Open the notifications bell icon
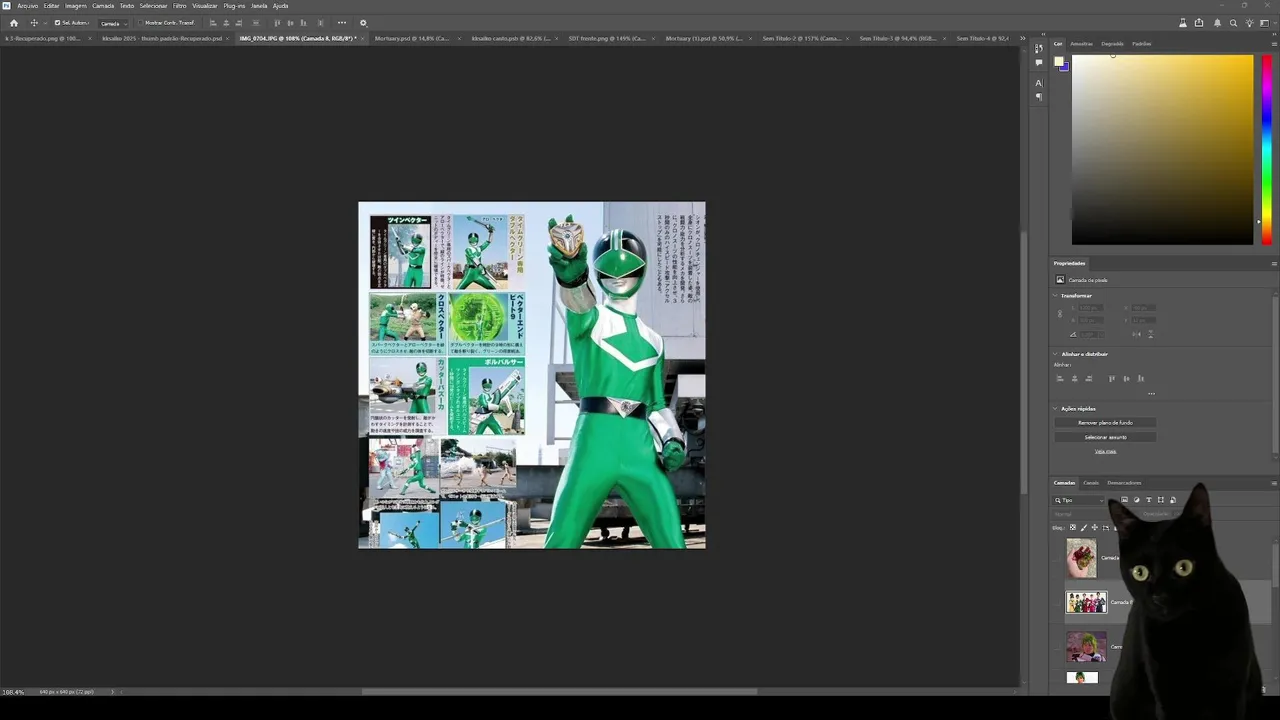The height and width of the screenshot is (720, 1280). click(x=1217, y=23)
